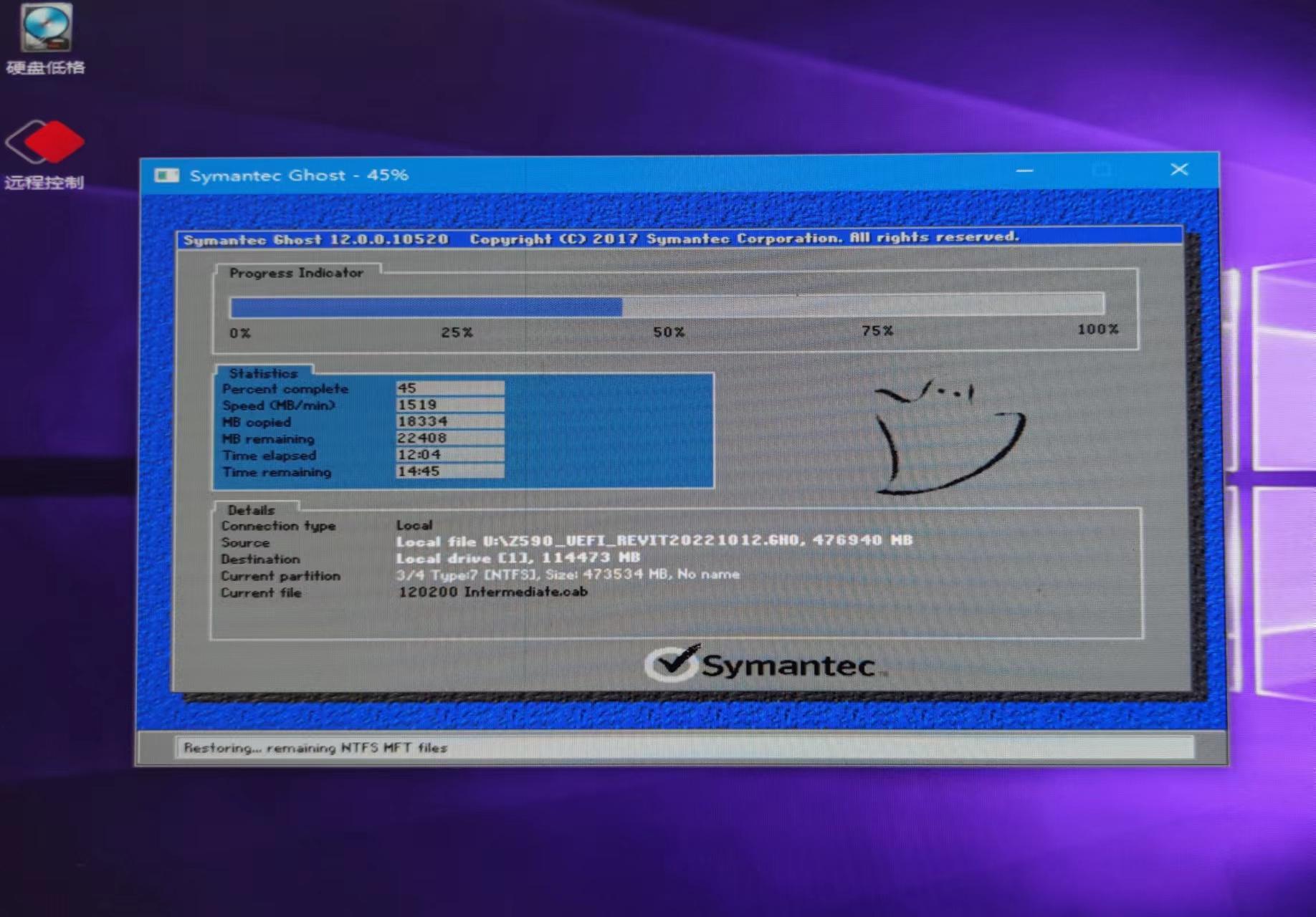
Task: Click the window title Symantec Ghost - 45%
Action: (x=299, y=175)
